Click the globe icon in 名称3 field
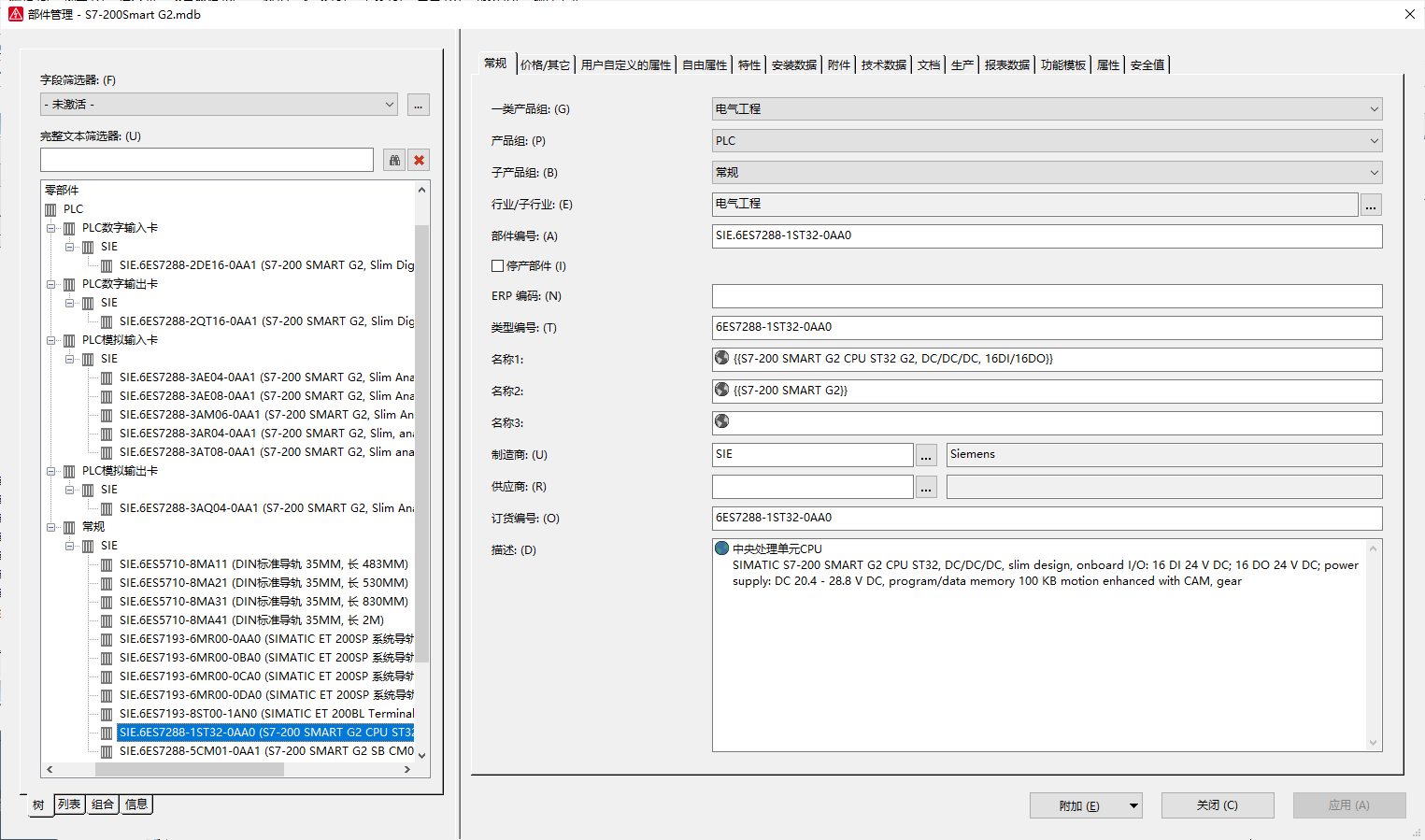Screen dimensions: 1425x840 [x=721, y=421]
